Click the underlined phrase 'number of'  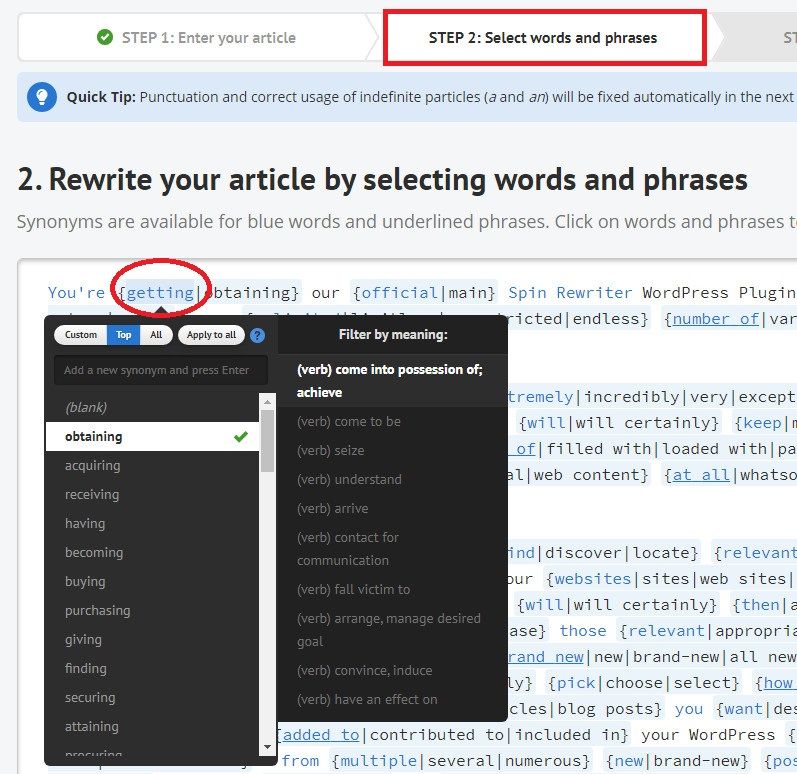click(715, 319)
